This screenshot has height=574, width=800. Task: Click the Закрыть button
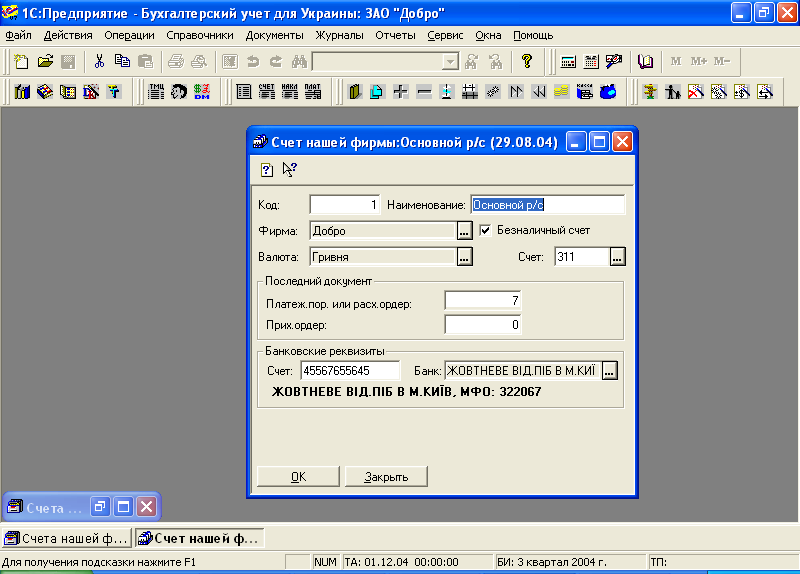386,477
